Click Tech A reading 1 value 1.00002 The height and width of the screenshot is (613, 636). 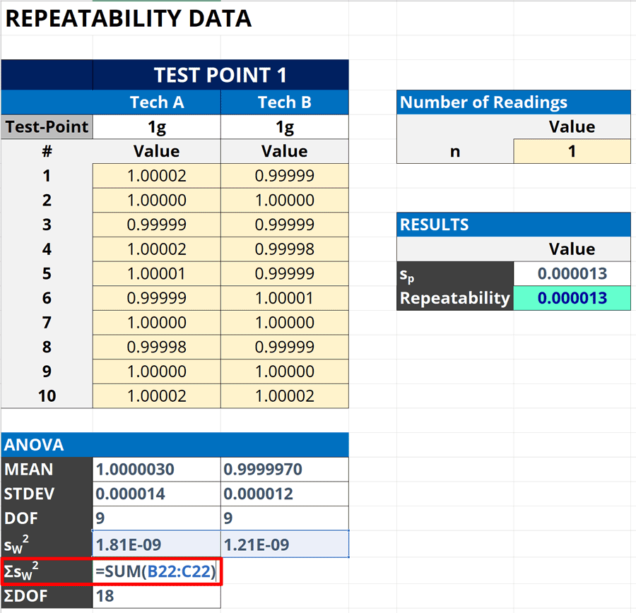coord(157,176)
